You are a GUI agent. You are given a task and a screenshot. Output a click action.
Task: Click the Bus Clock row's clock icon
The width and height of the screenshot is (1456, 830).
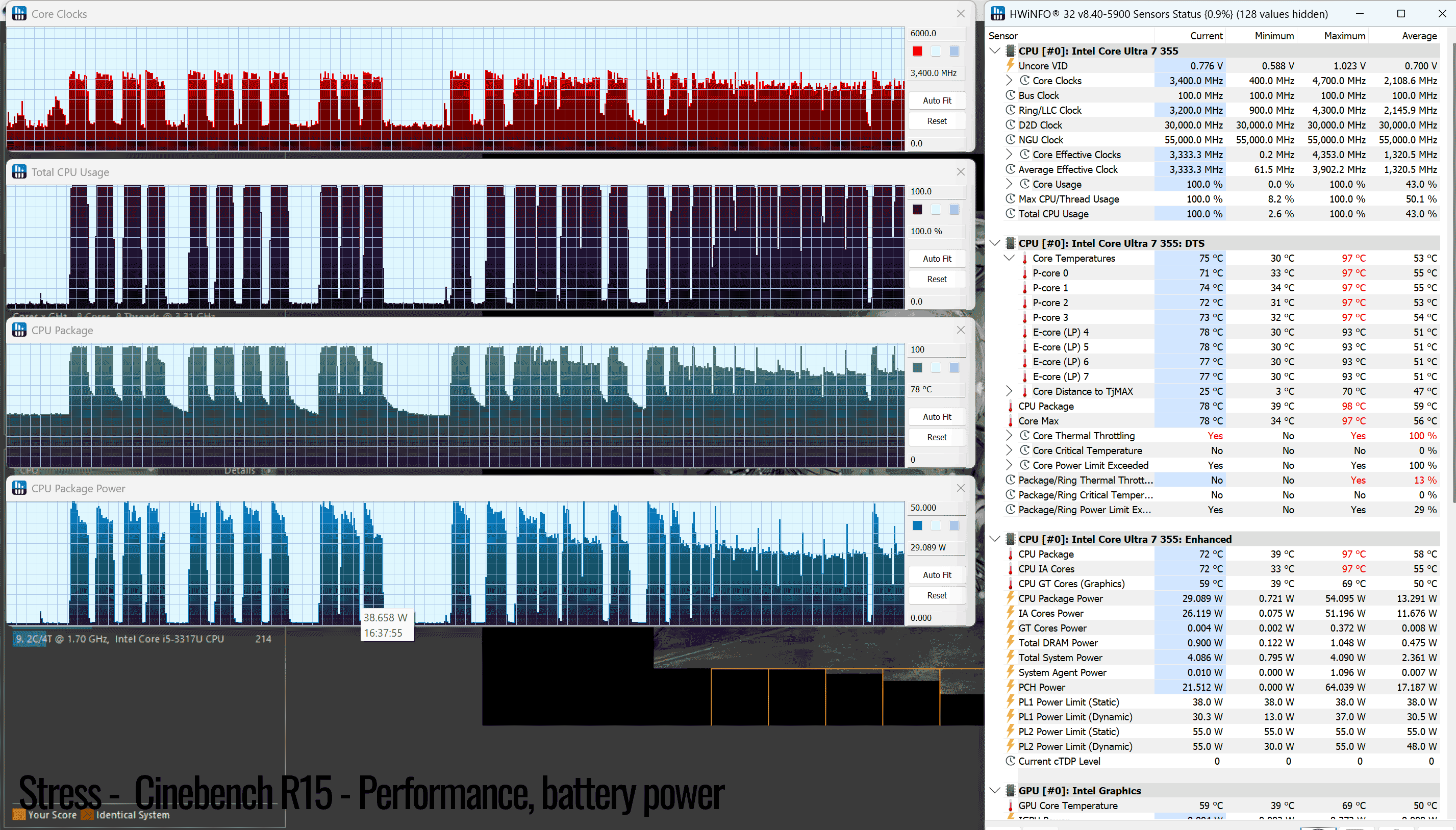click(x=1010, y=95)
